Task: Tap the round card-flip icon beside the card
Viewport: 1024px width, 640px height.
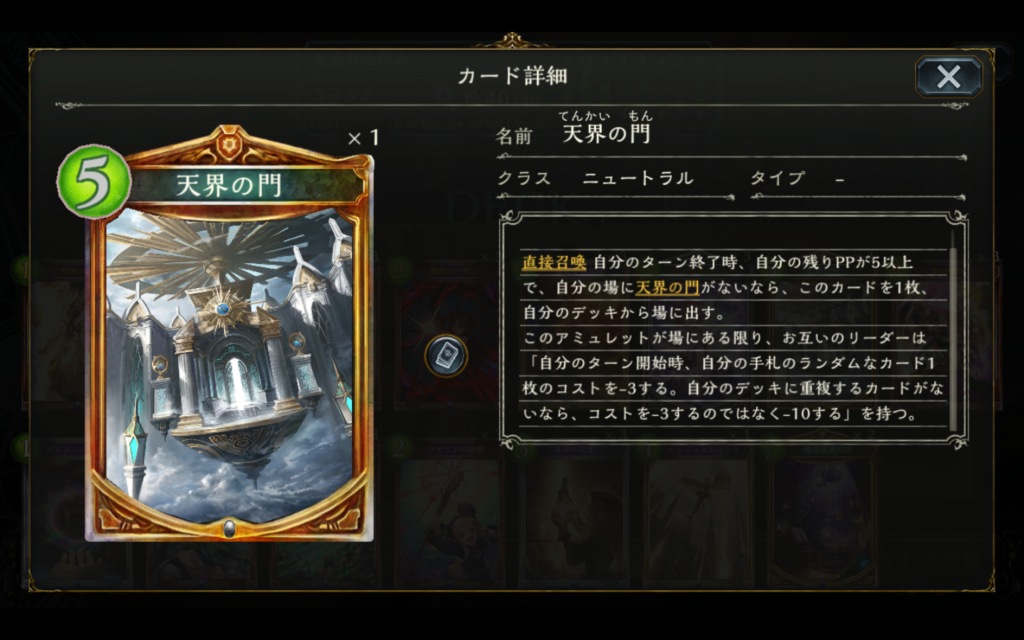Action: pyautogui.click(x=446, y=356)
